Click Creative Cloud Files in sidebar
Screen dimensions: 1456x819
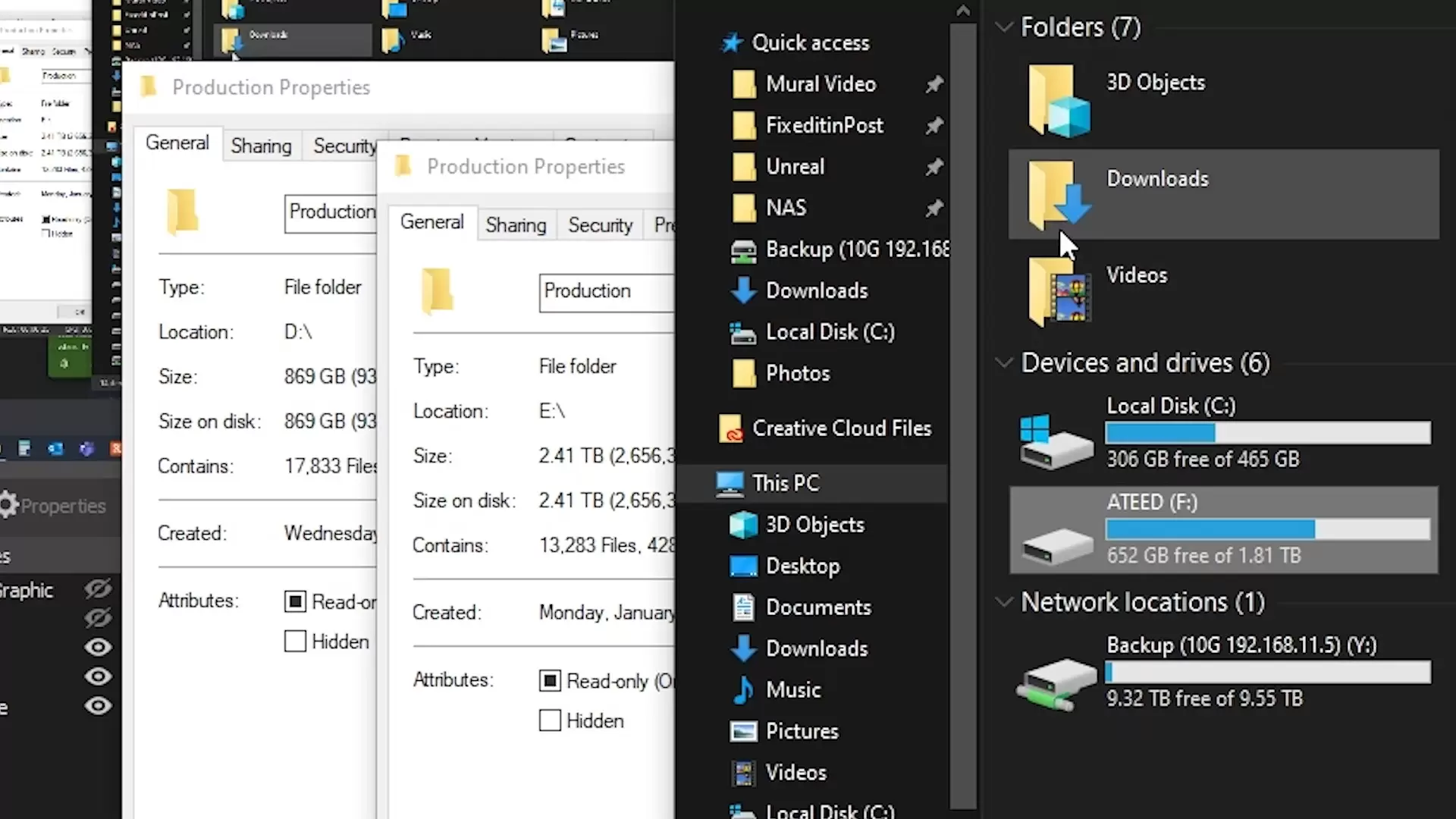tap(840, 428)
